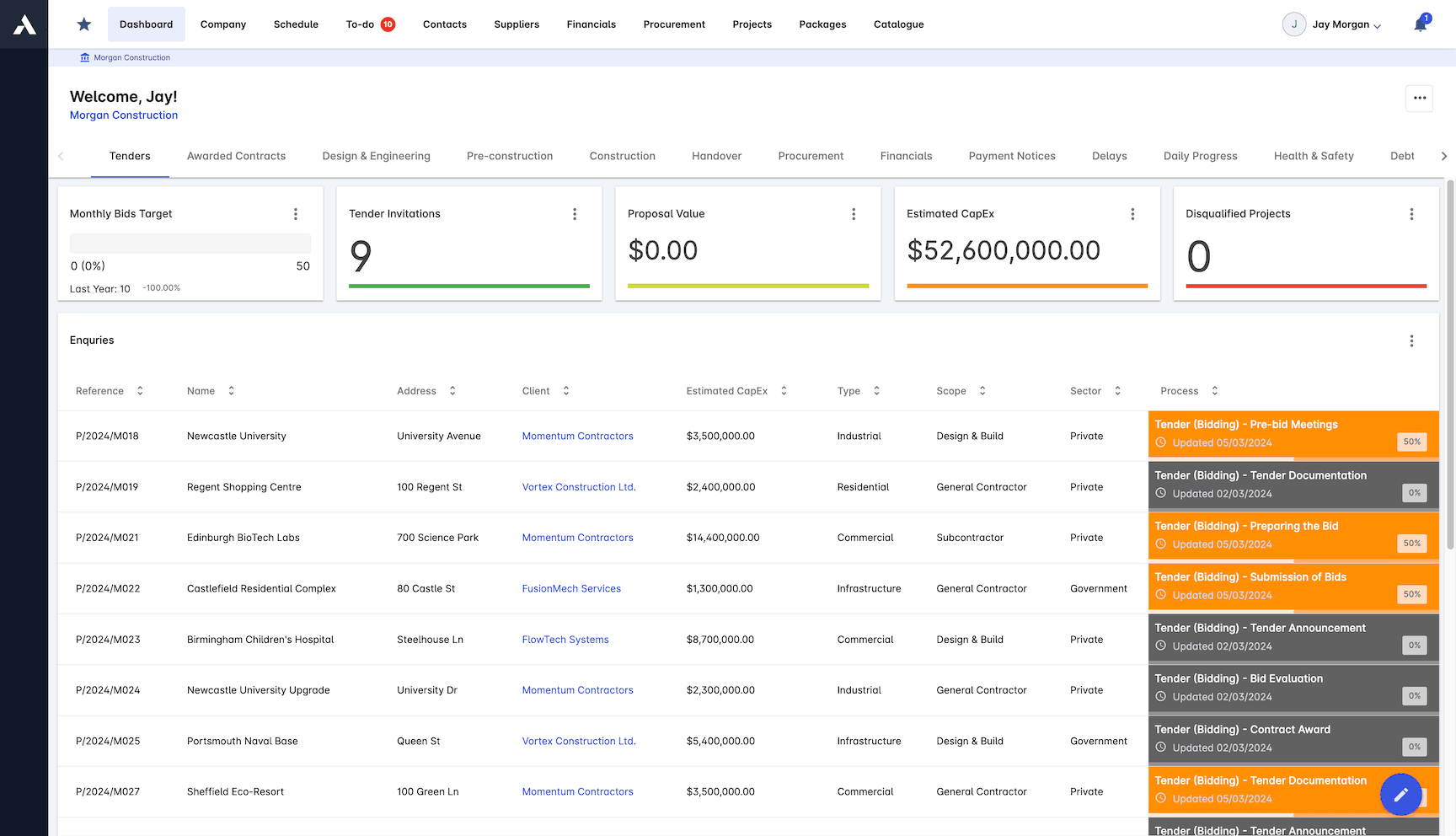Click the favorites star icon
This screenshot has width=1456, height=836.
click(x=83, y=24)
